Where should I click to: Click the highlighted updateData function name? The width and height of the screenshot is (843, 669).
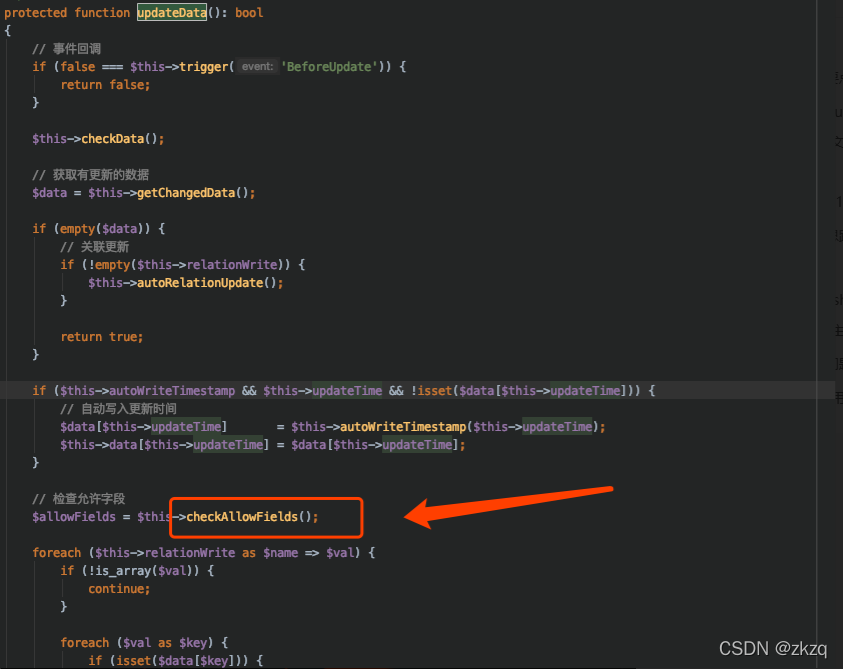pos(172,12)
